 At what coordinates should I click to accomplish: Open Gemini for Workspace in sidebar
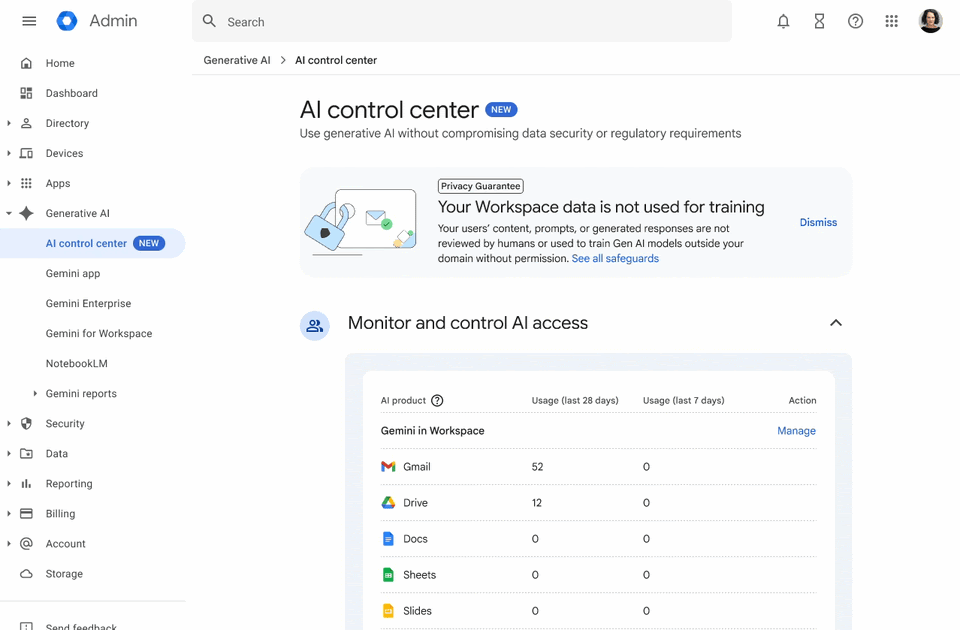(99, 333)
